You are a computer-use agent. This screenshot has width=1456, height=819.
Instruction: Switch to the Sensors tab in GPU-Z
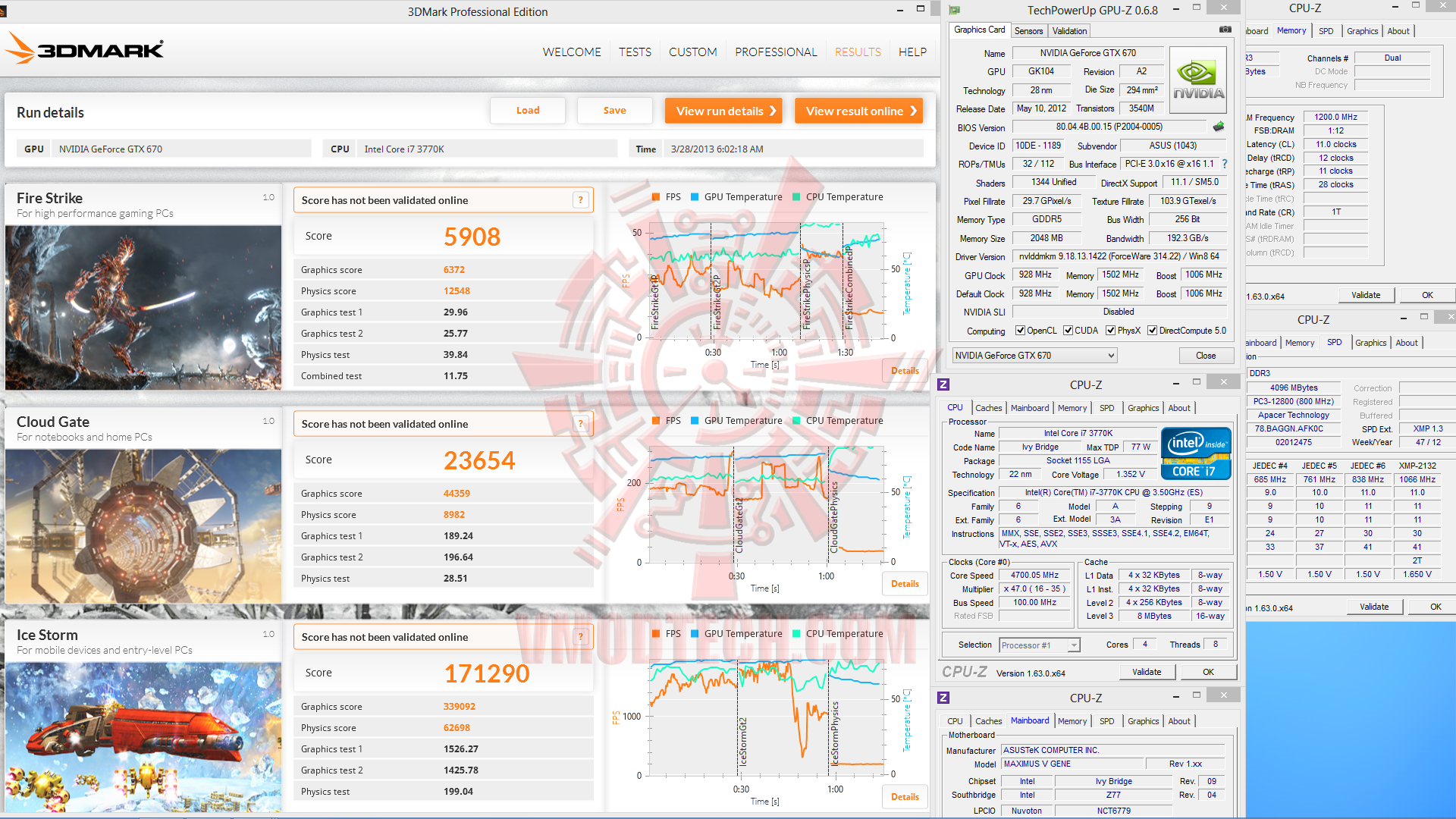tap(1028, 31)
